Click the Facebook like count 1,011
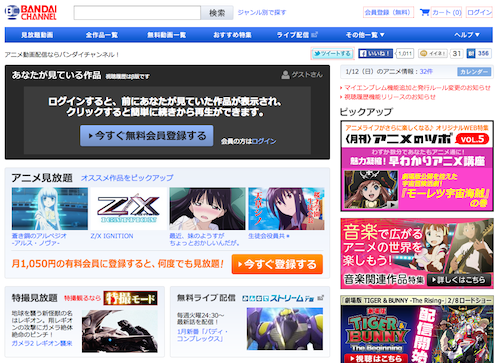500x363 pixels. pos(405,53)
